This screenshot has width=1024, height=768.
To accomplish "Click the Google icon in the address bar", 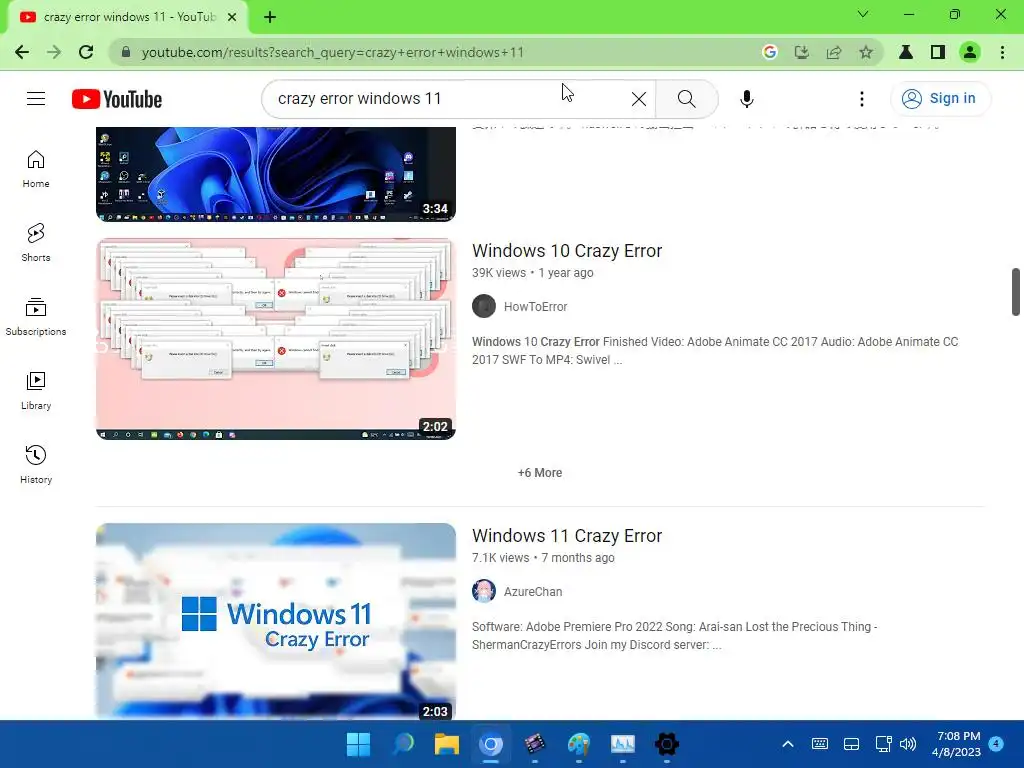I will (770, 52).
